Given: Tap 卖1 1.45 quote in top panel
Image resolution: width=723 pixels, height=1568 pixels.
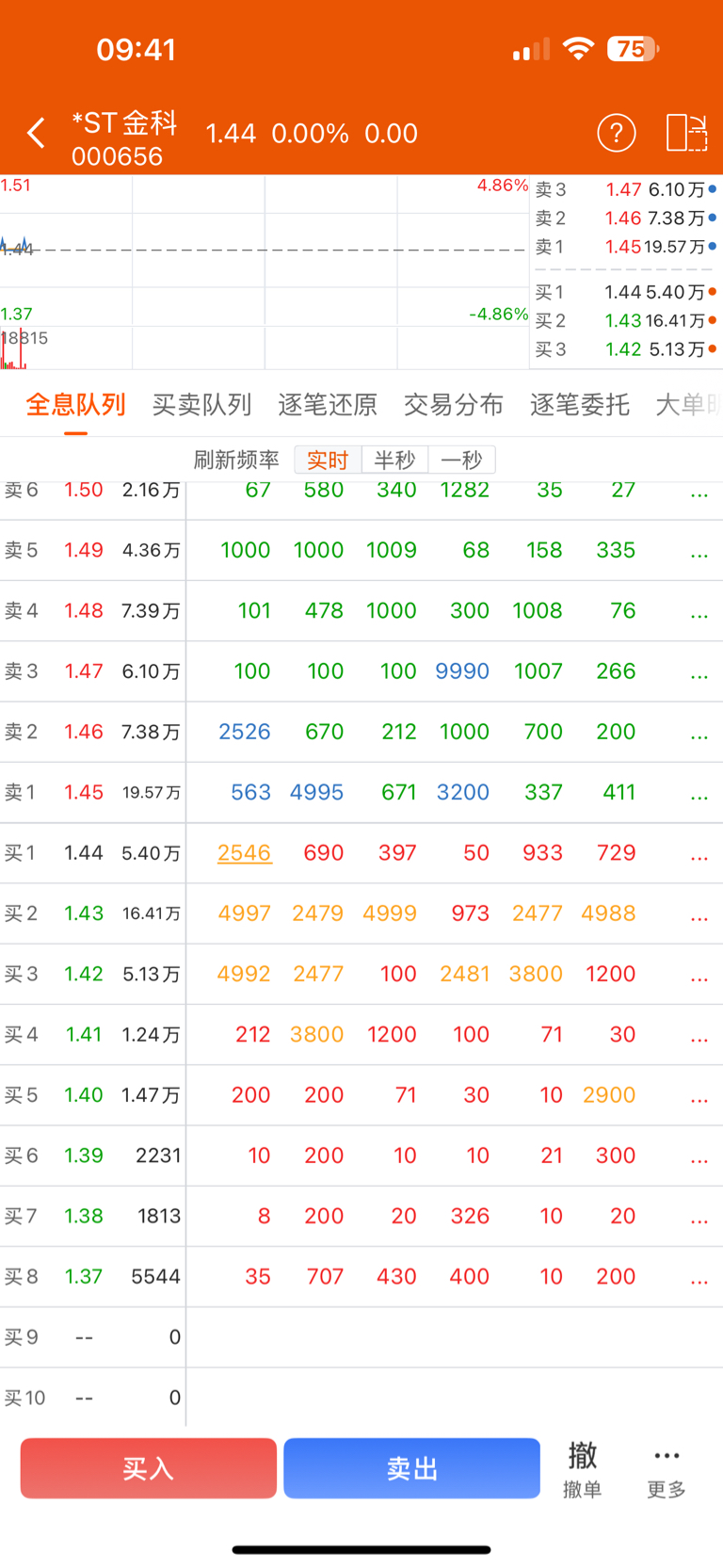Looking at the screenshot, I should pyautogui.click(x=626, y=247).
